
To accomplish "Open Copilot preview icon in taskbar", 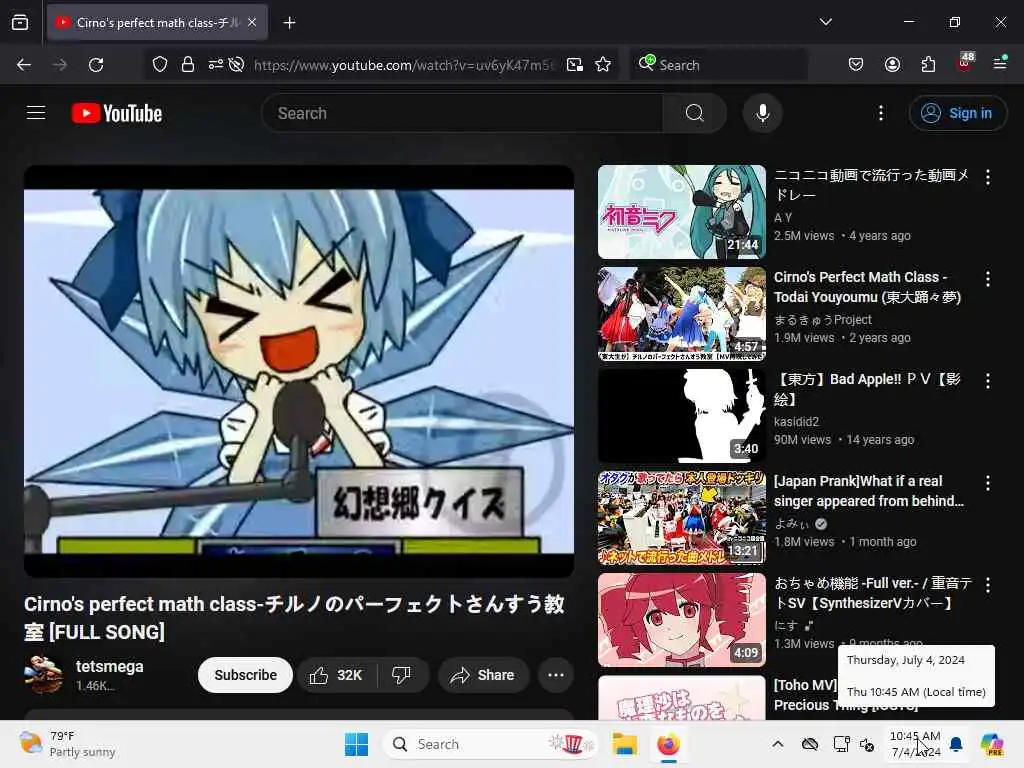I will [992, 744].
